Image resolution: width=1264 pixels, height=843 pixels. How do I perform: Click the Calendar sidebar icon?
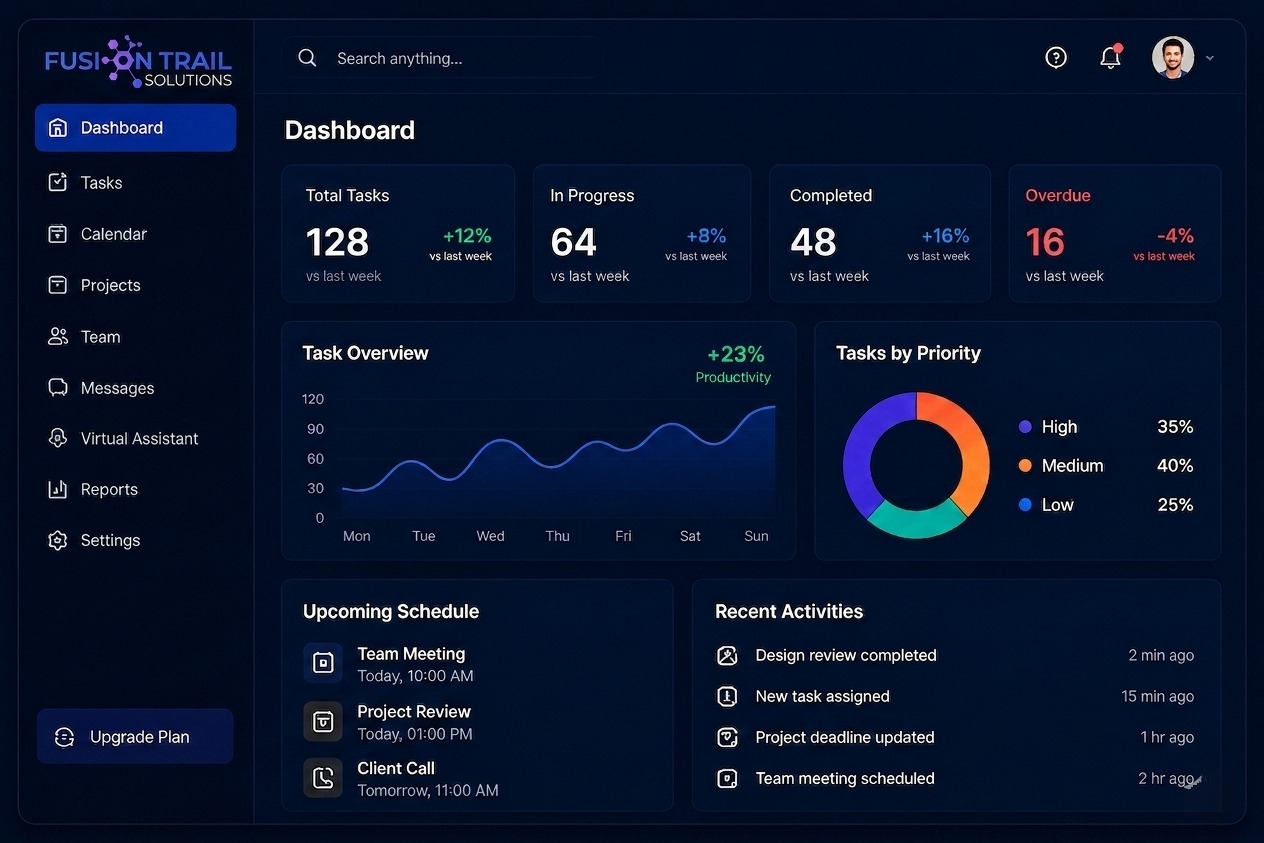click(58, 234)
